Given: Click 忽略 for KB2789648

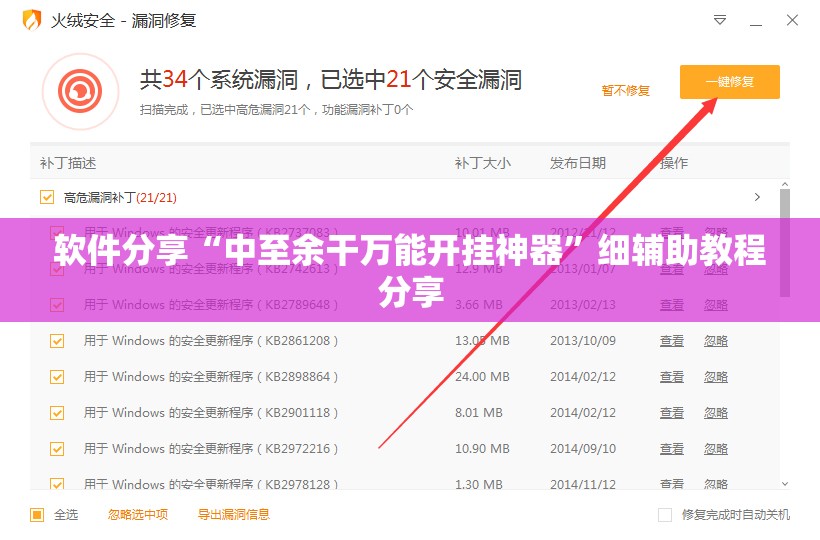Looking at the screenshot, I should (716, 305).
